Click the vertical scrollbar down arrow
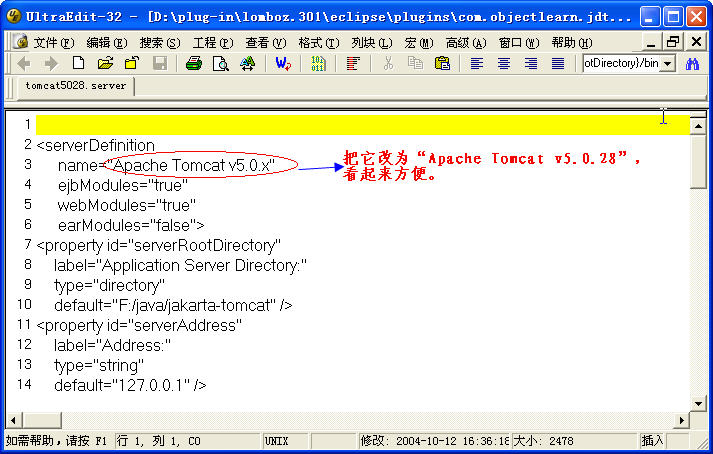This screenshot has height=454, width=713. (699, 401)
